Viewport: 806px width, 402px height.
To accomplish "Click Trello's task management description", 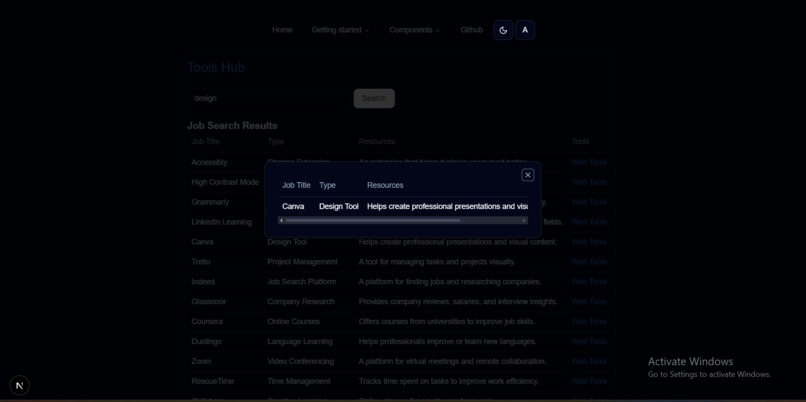I will pyautogui.click(x=437, y=262).
